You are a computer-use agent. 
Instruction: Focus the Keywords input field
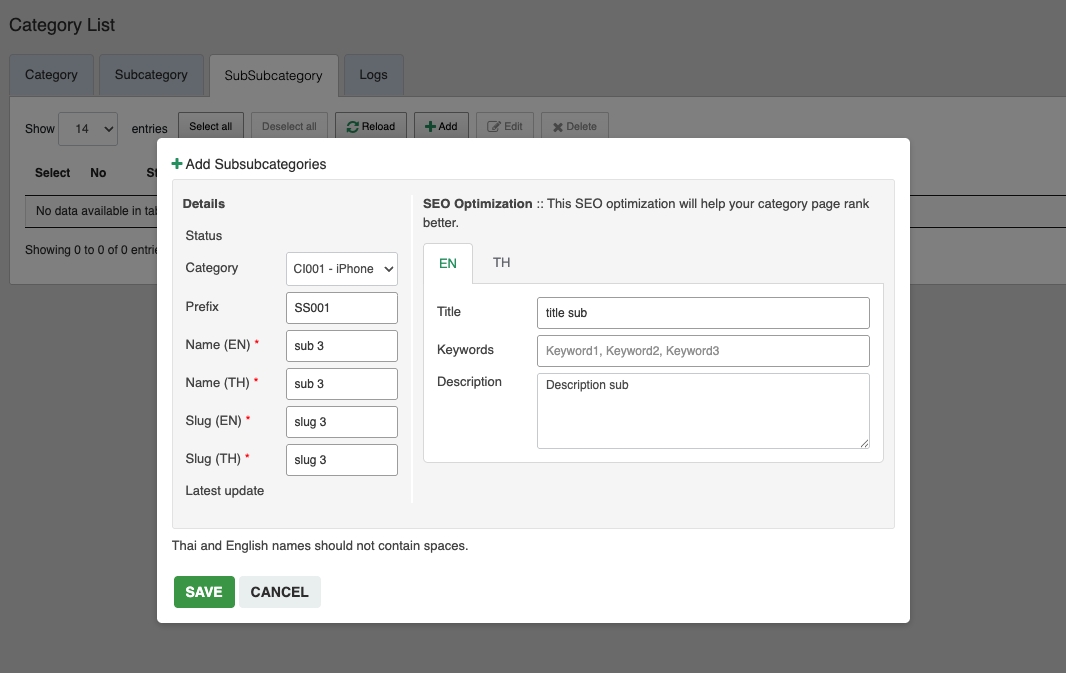[x=703, y=351]
